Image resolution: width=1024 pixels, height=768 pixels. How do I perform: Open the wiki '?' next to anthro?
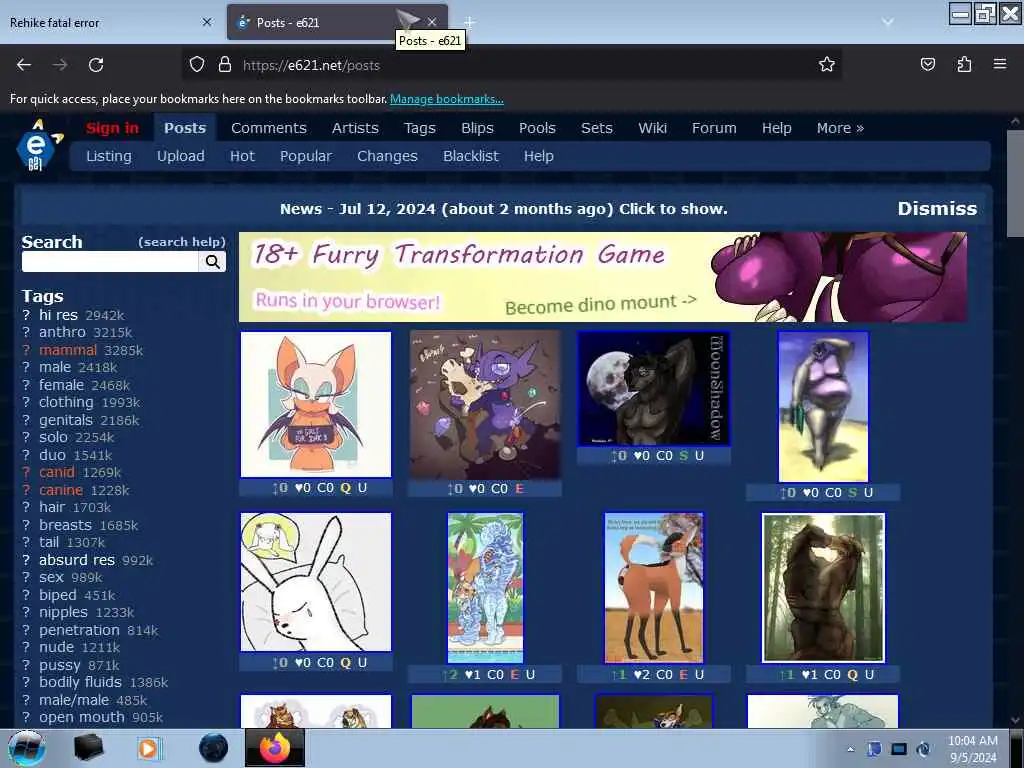[x=26, y=332]
